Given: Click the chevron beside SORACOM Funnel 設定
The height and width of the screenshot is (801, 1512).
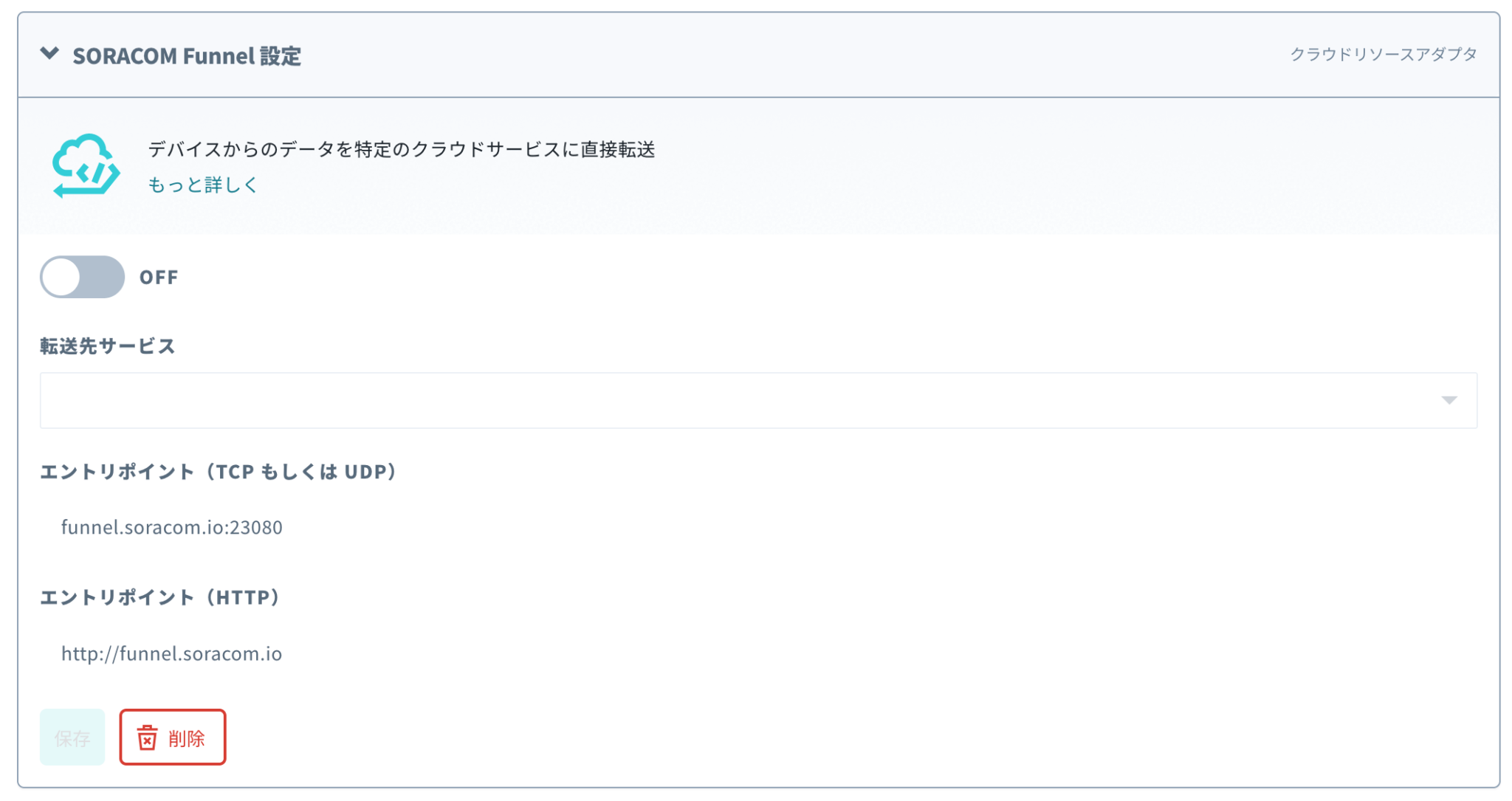Looking at the screenshot, I should (x=49, y=54).
